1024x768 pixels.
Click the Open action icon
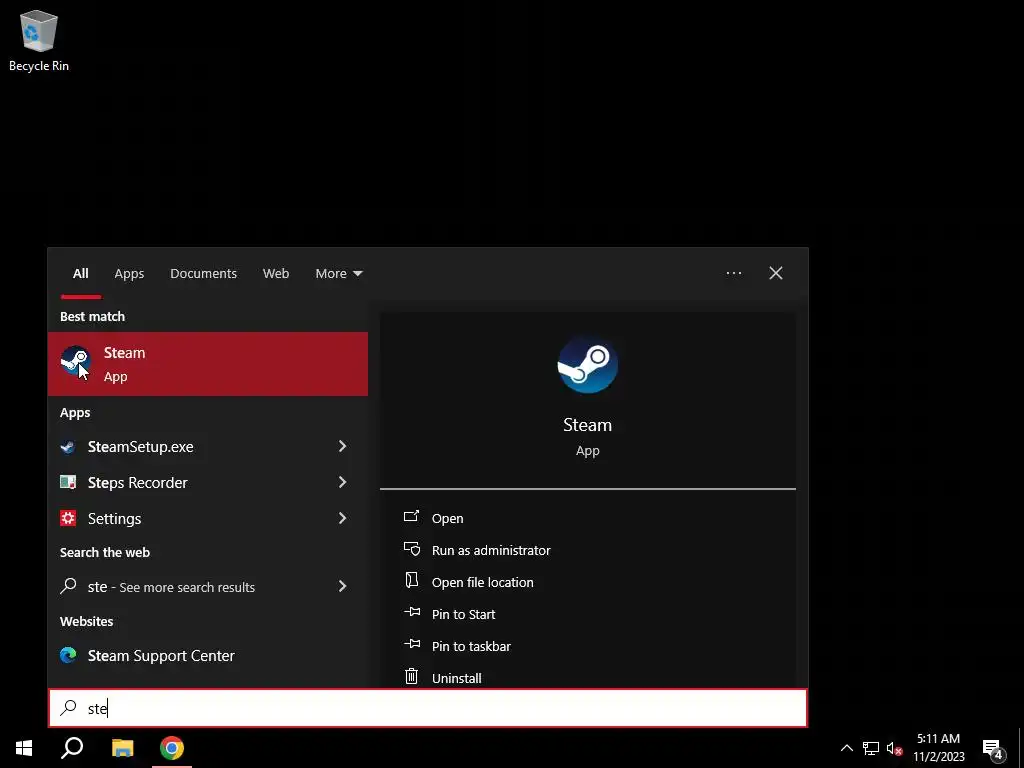[411, 517]
